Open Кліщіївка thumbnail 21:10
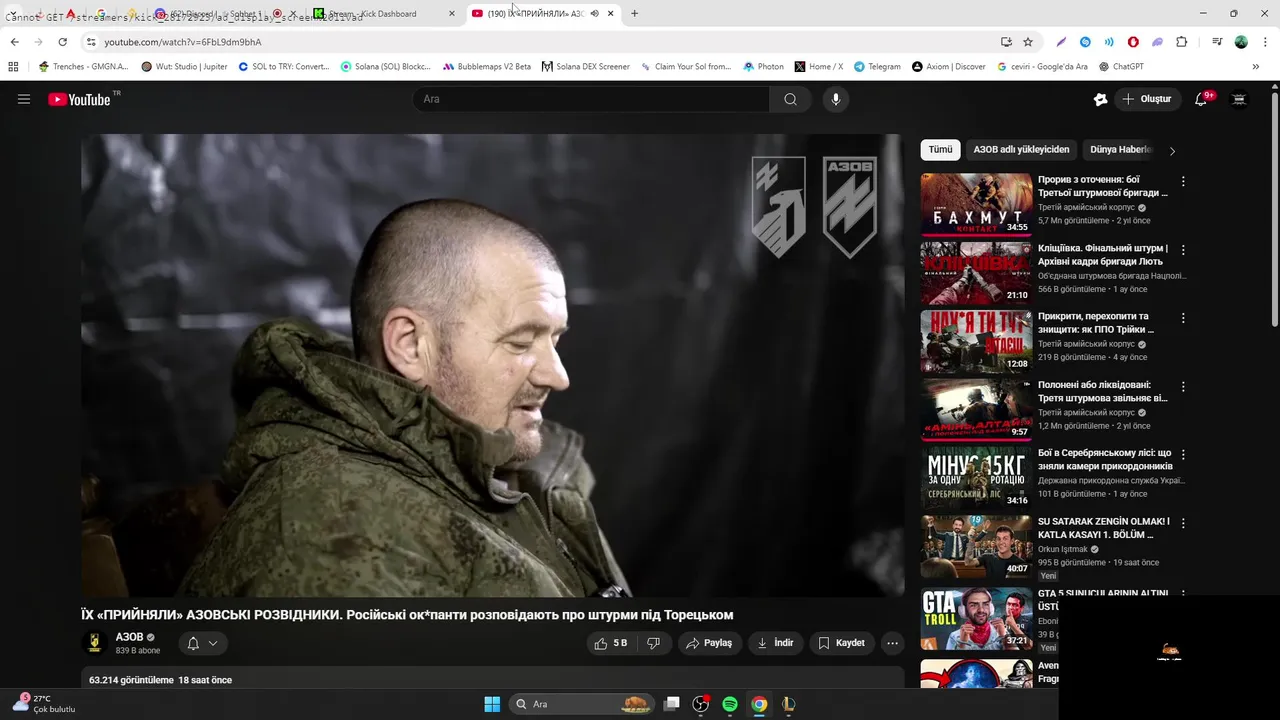The image size is (1280, 720). tap(977, 272)
